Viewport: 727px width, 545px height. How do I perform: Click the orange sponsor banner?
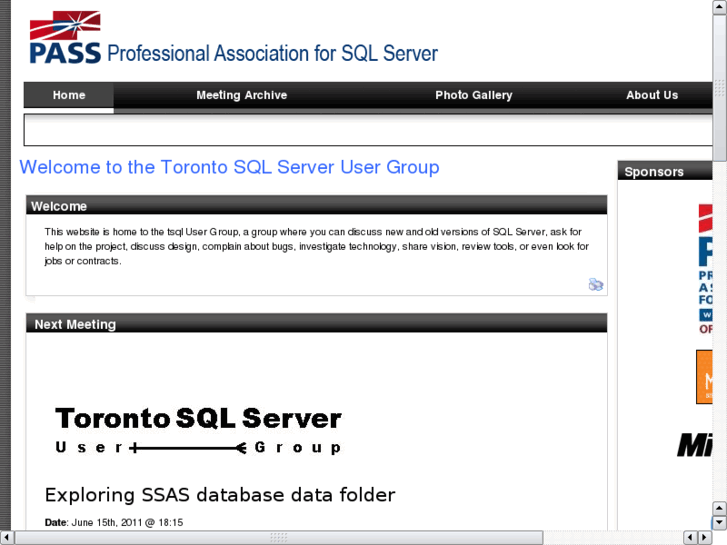(705, 376)
